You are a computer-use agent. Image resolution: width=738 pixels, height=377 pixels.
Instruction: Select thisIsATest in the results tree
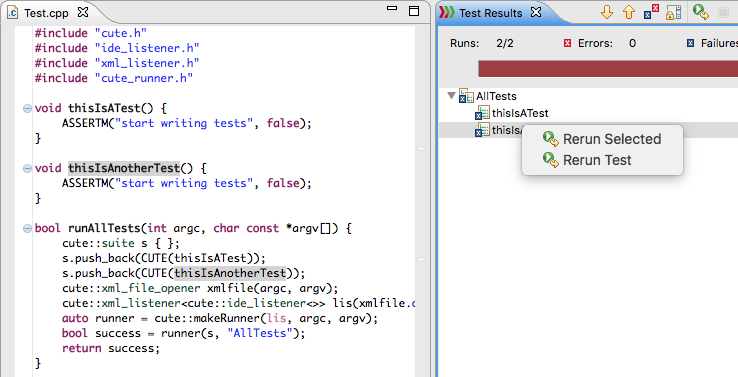click(520, 113)
